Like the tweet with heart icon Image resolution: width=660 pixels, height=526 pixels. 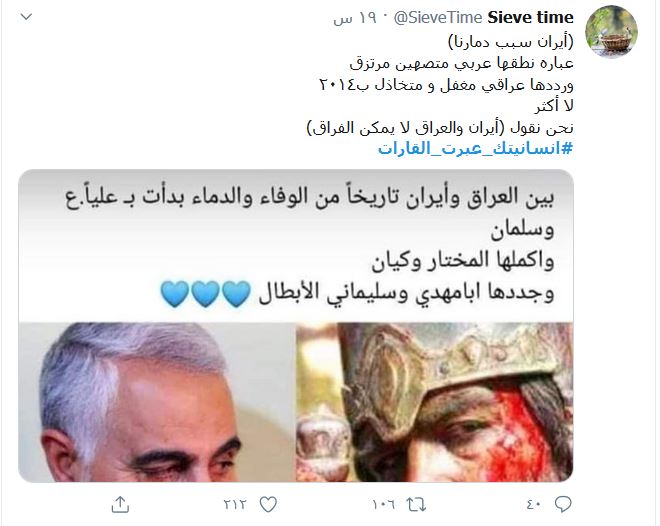268,504
